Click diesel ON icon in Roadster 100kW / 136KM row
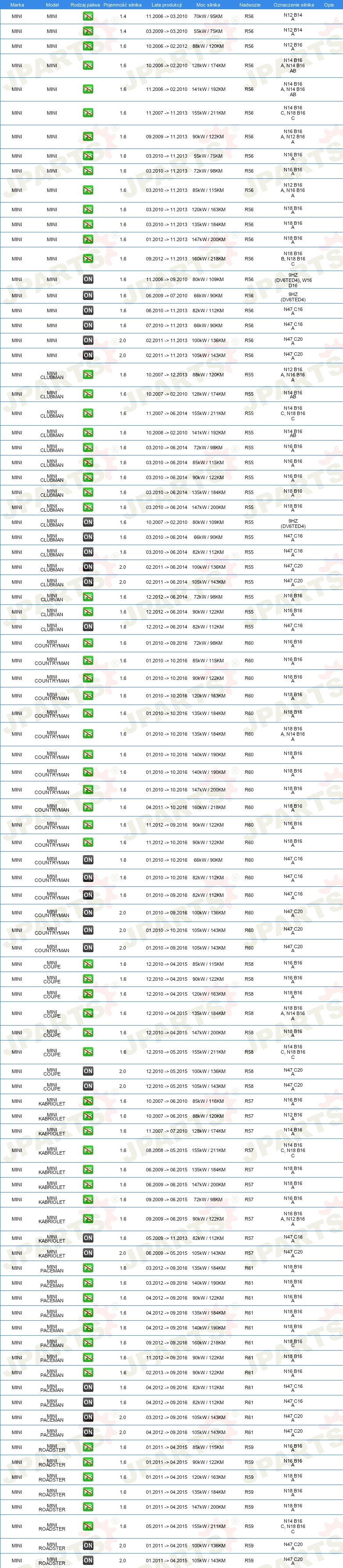The image size is (343, 1568). [x=88, y=1546]
